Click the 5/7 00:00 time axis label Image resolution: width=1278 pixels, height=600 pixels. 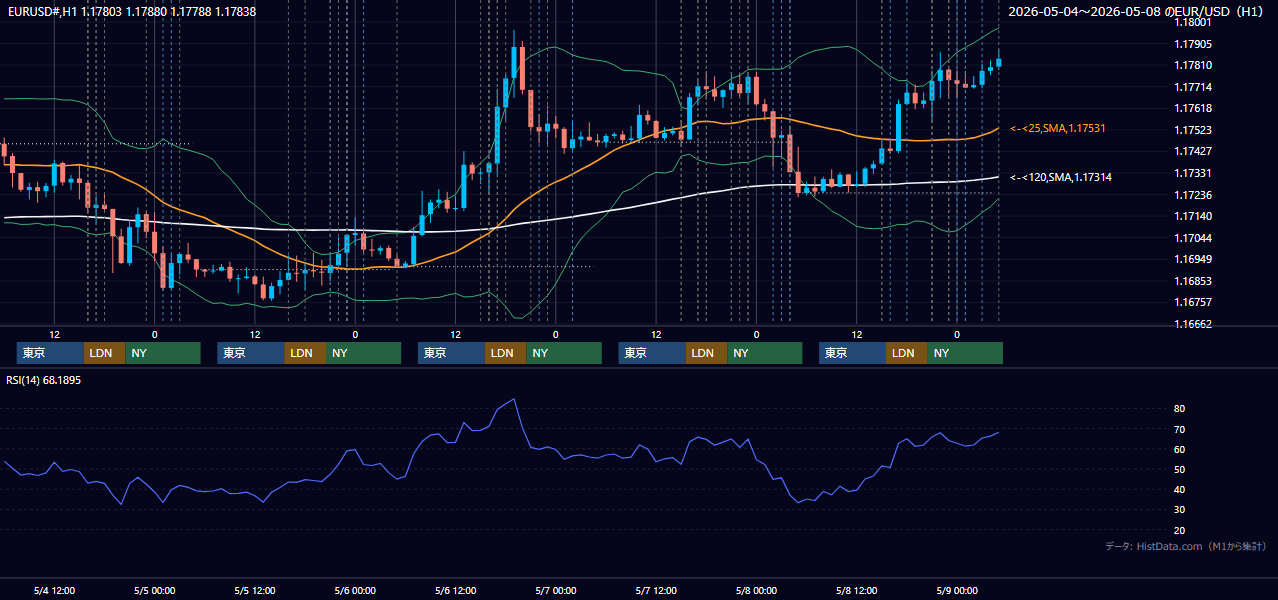(556, 591)
